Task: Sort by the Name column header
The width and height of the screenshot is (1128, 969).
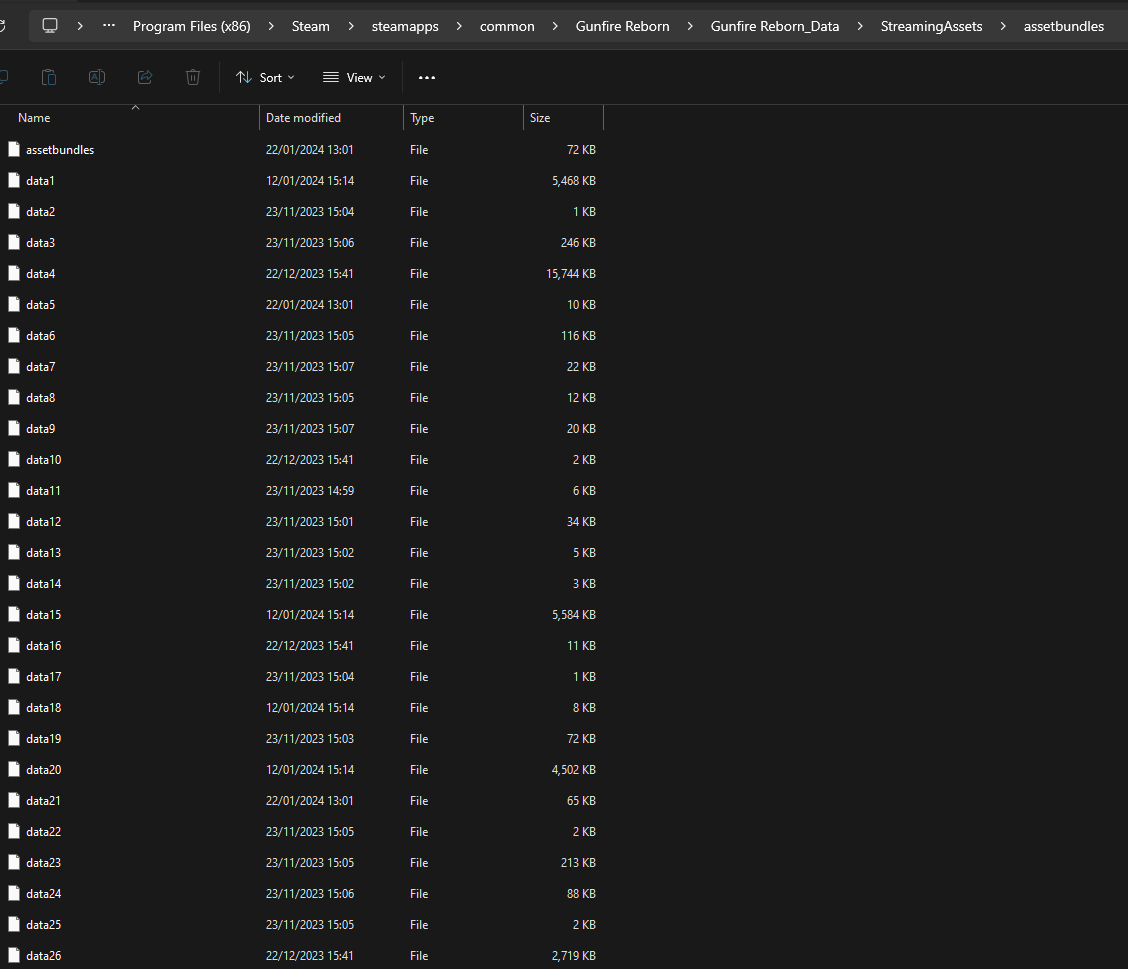Action: tap(129, 117)
